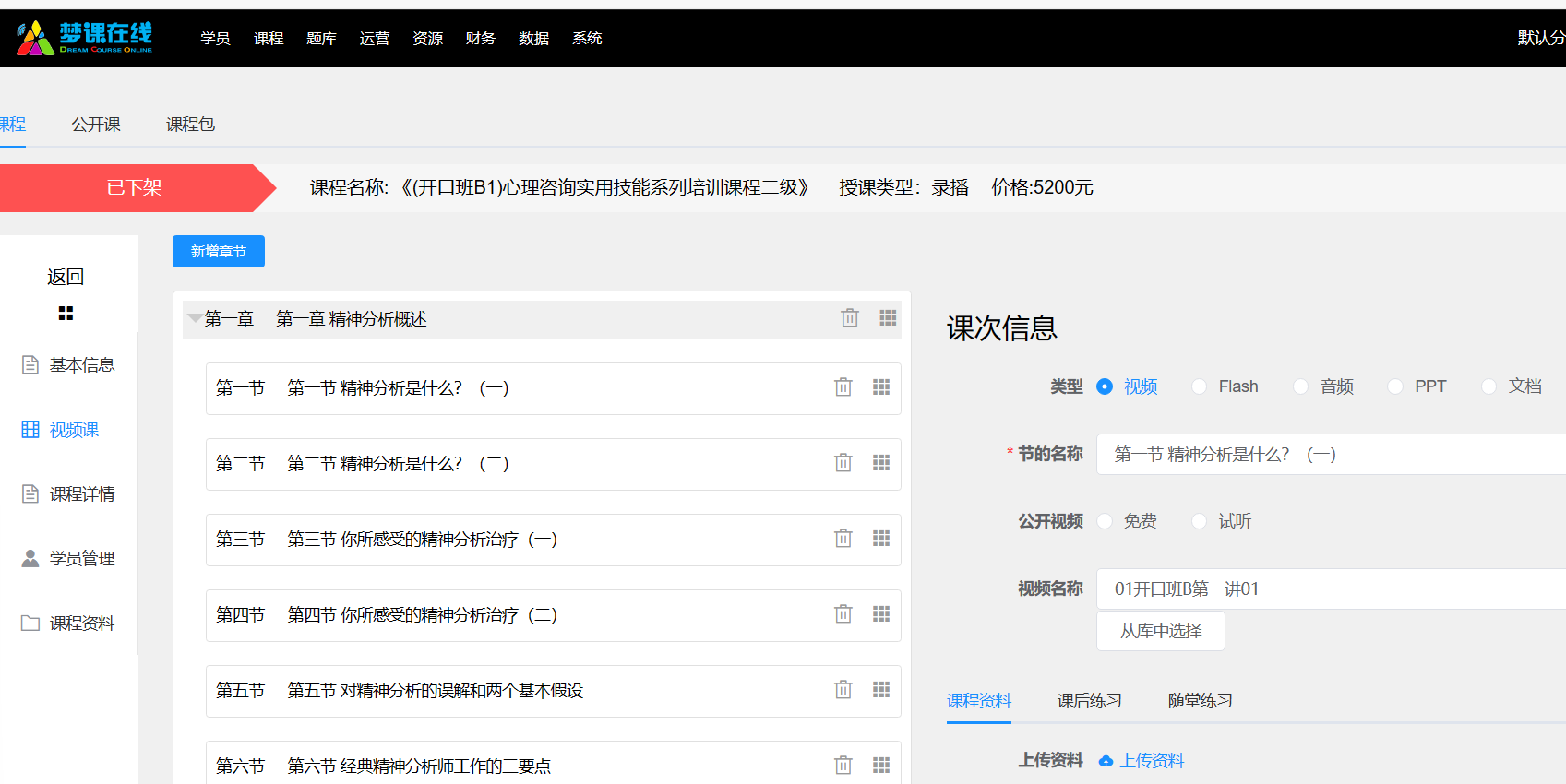Select row 第四节 你所感受的精神分析治疗 (二)
The image size is (1566, 784).
[x=553, y=615]
